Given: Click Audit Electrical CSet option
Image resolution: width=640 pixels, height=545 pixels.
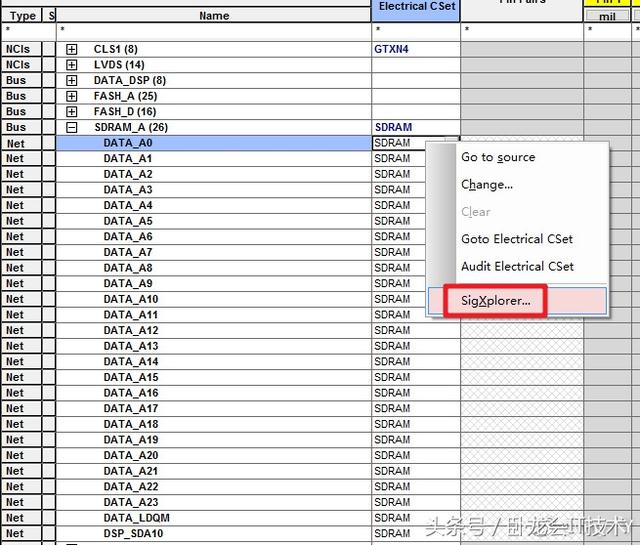Looking at the screenshot, I should 517,266.
